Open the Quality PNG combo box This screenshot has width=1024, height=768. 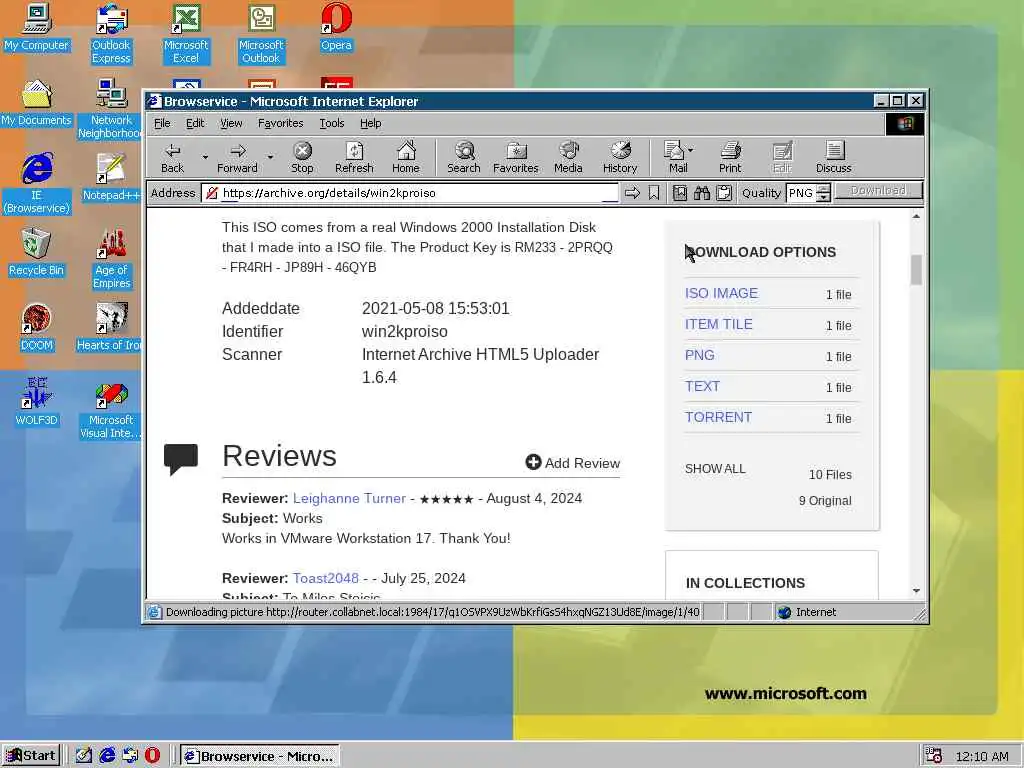[x=808, y=193]
